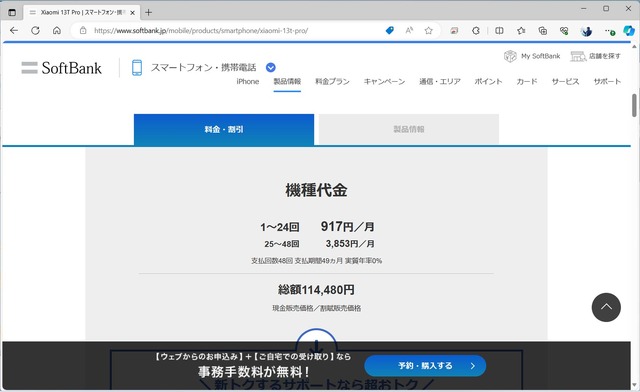Jump back to top with arrow button
640x392 pixels.
[x=606, y=307]
